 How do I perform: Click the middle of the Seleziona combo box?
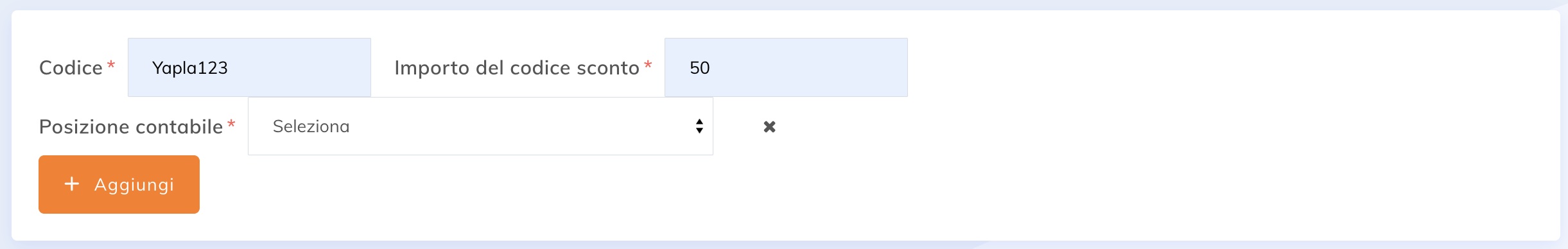[480, 126]
